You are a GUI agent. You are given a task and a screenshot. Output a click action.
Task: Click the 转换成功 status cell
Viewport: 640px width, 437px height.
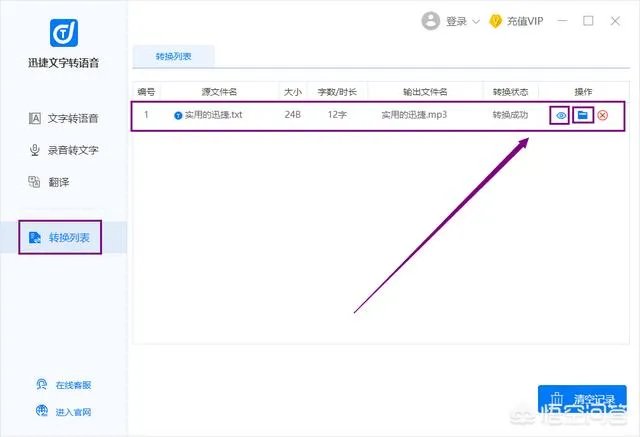pyautogui.click(x=510, y=115)
